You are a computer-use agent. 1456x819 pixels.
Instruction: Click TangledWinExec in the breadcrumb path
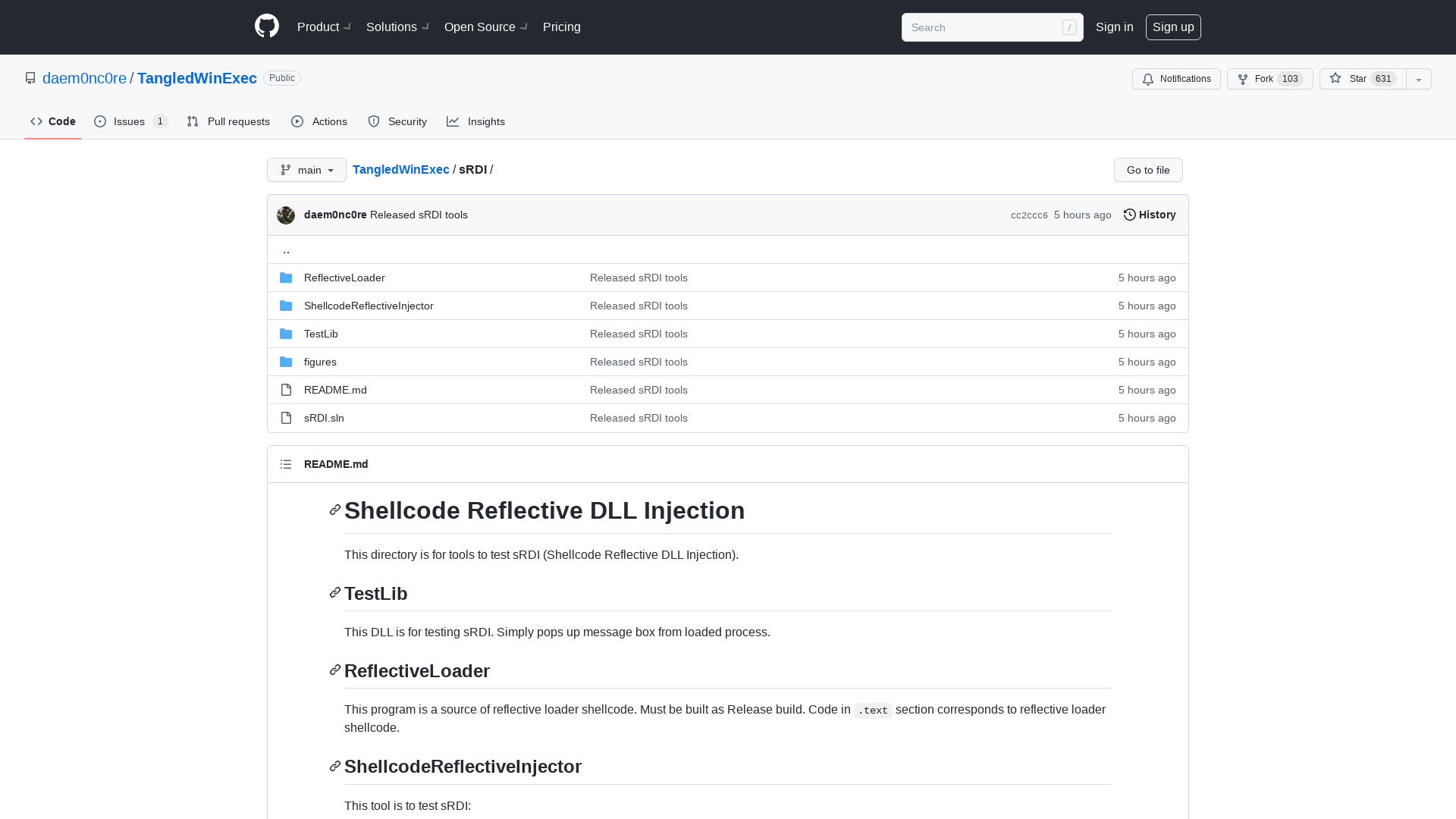click(x=401, y=170)
